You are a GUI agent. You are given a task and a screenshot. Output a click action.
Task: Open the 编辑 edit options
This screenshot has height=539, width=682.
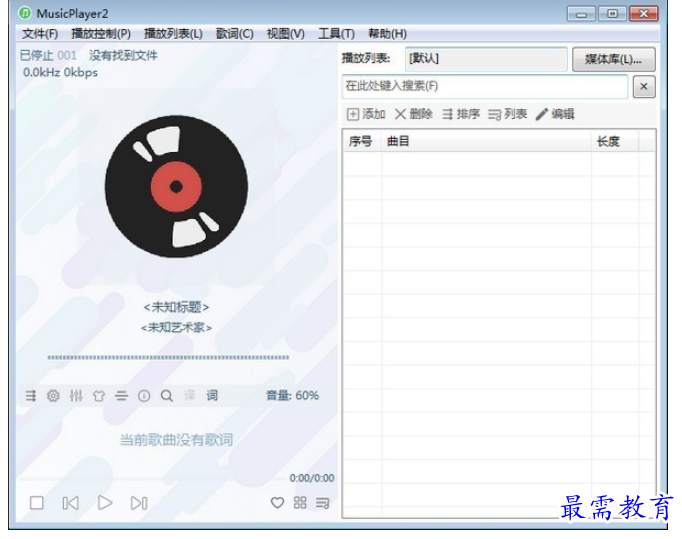pyautogui.click(x=555, y=114)
